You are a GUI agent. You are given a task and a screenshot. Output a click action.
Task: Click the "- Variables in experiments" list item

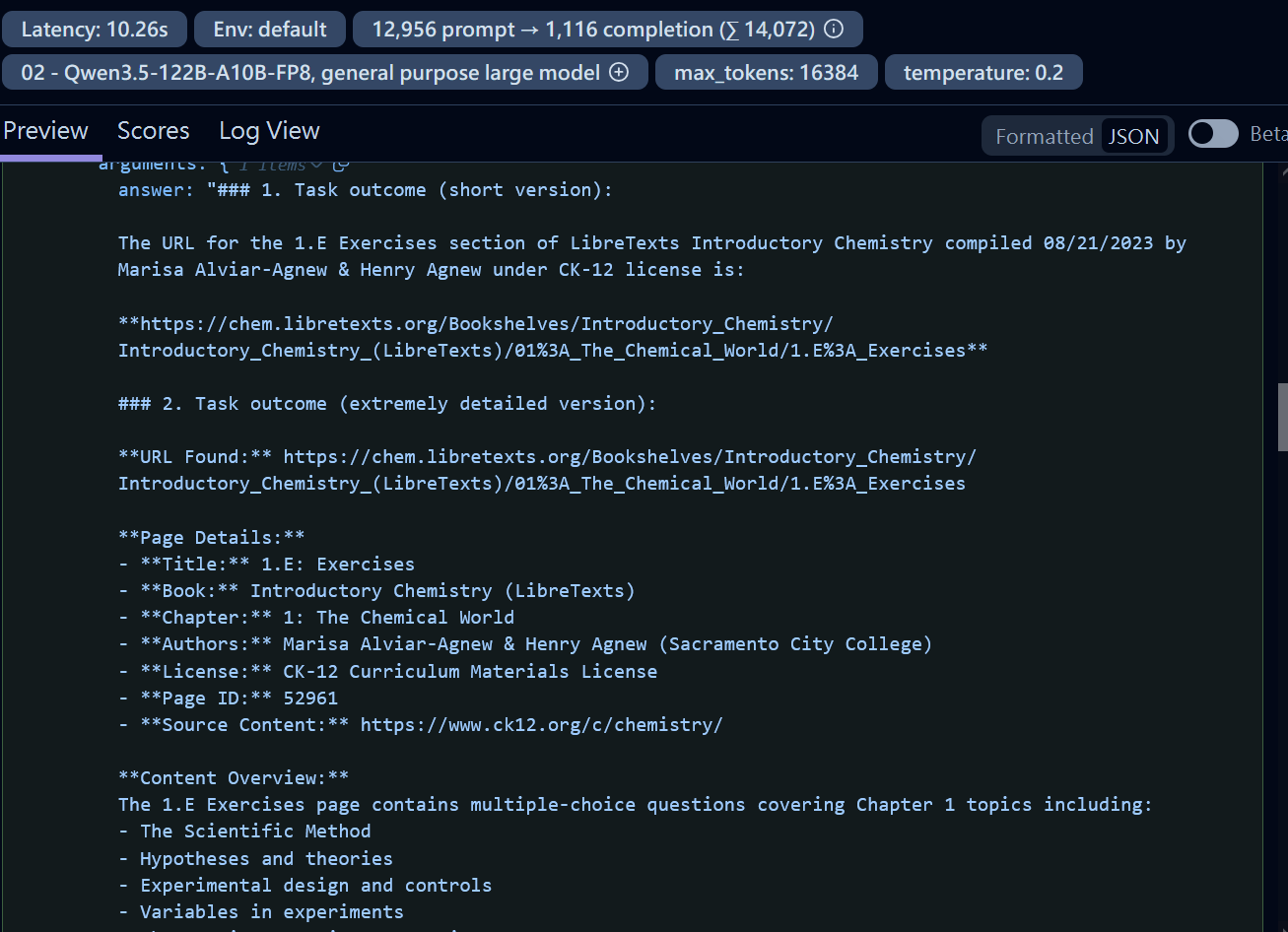click(x=261, y=911)
